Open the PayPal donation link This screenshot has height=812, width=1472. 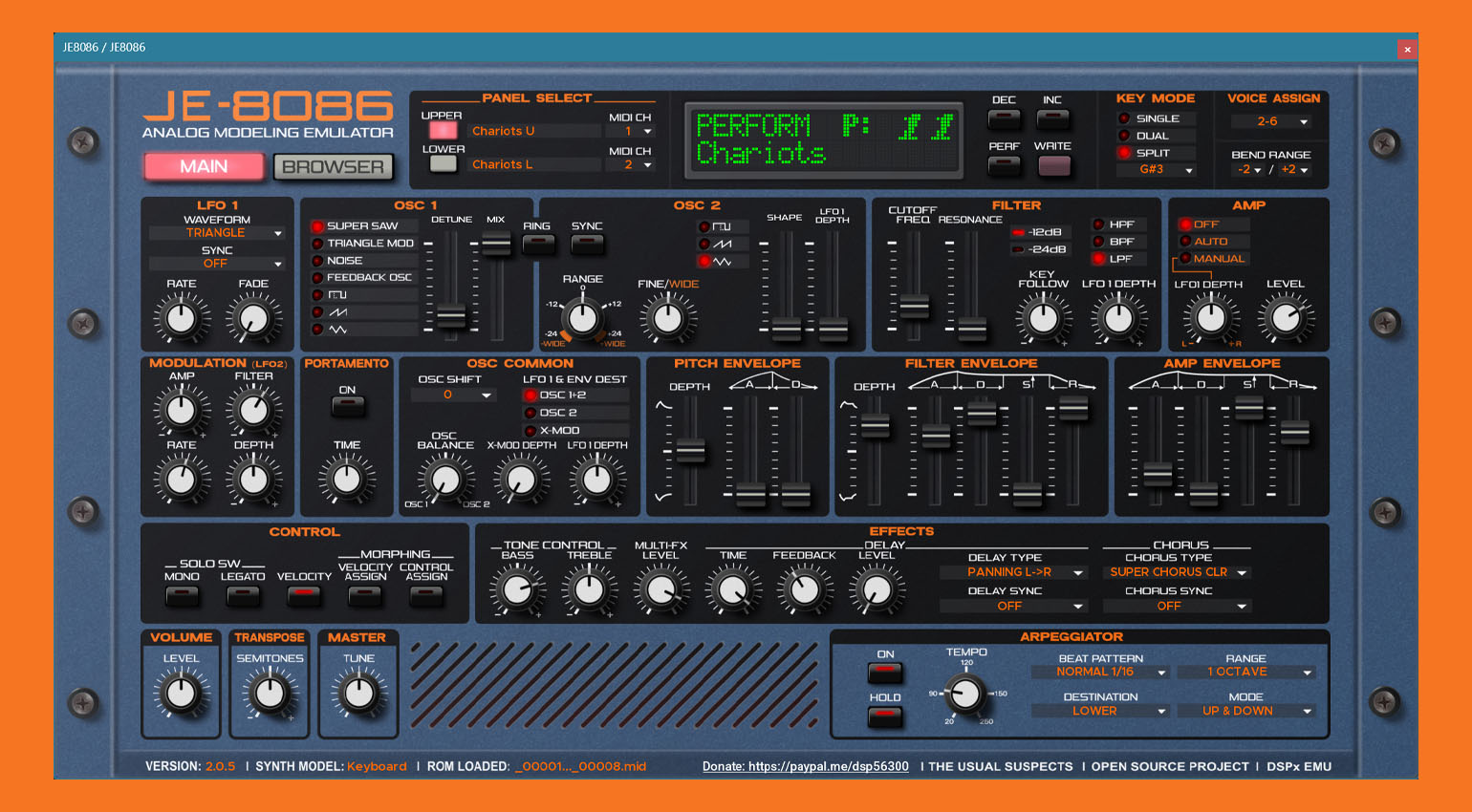(x=804, y=766)
